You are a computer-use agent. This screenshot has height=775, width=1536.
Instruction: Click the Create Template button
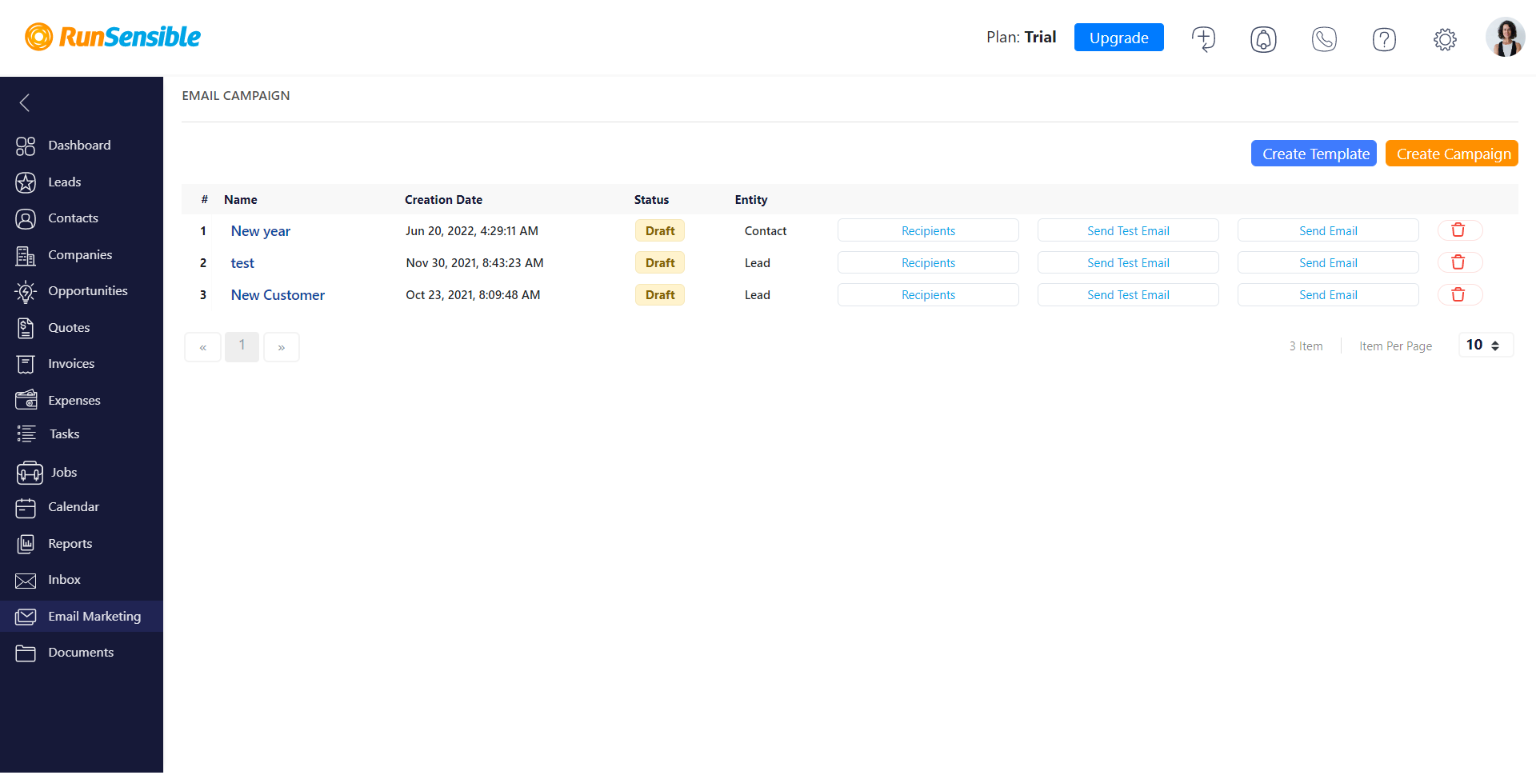click(x=1314, y=153)
